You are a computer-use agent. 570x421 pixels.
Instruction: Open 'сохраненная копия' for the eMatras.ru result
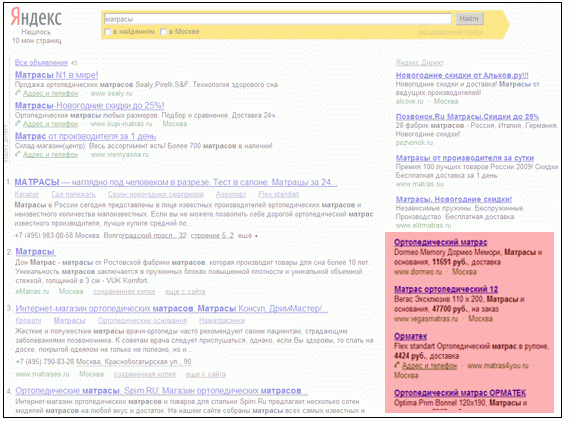click(x=124, y=292)
